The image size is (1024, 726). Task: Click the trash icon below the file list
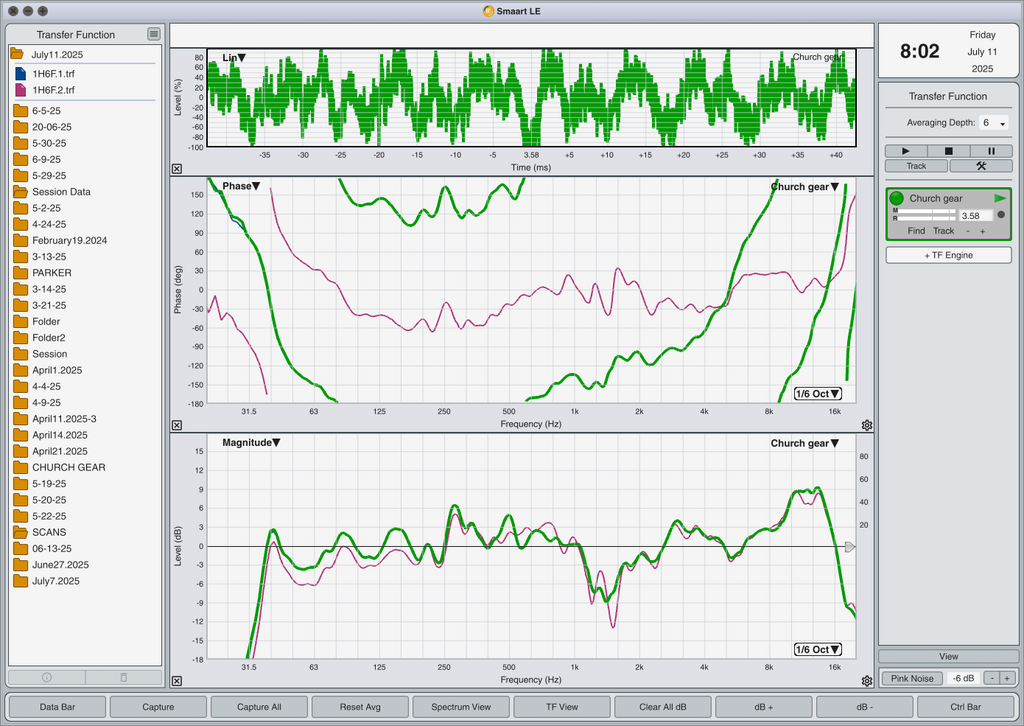(x=123, y=677)
